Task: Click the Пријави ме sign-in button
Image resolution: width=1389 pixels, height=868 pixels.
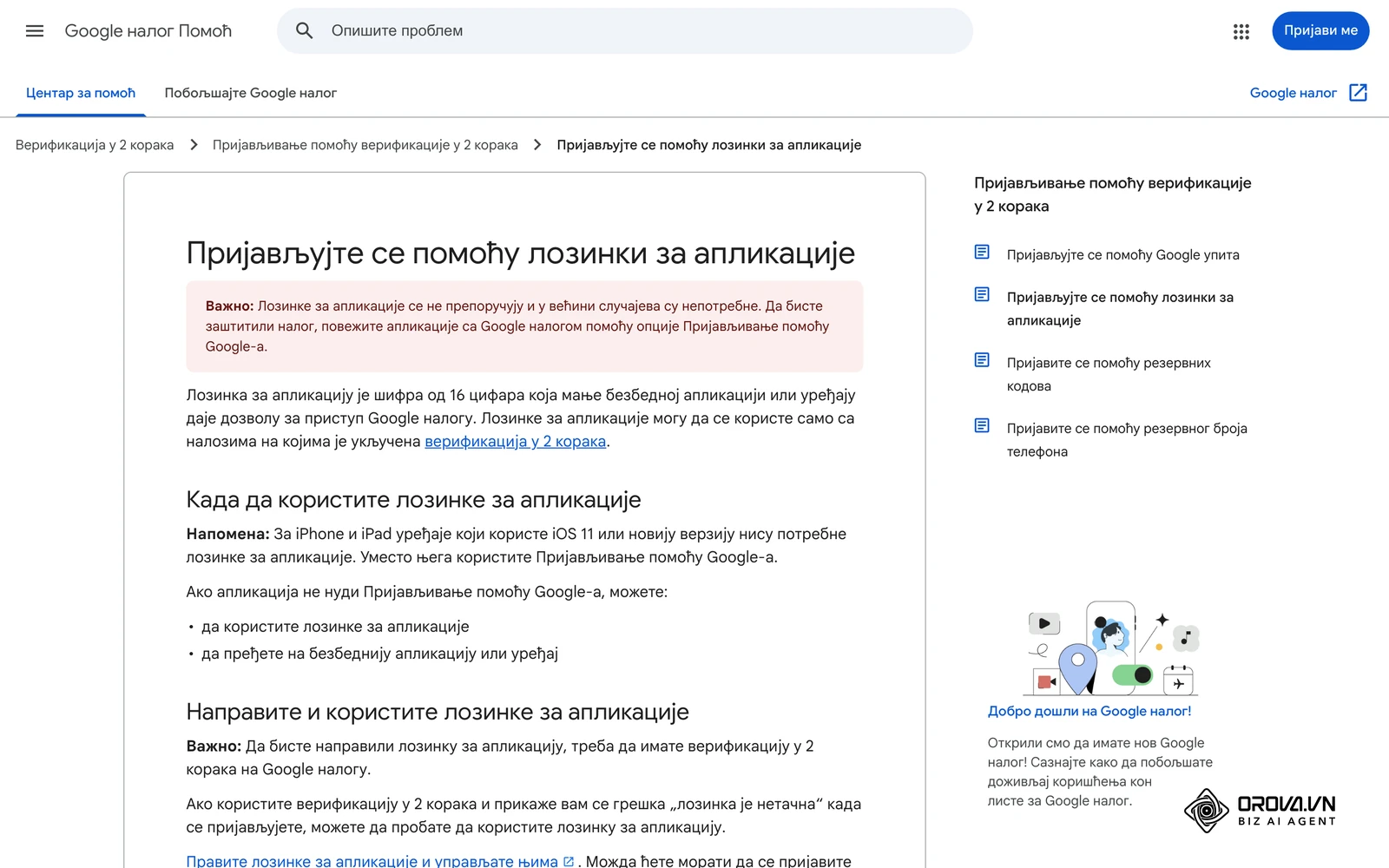Action: click(1320, 31)
